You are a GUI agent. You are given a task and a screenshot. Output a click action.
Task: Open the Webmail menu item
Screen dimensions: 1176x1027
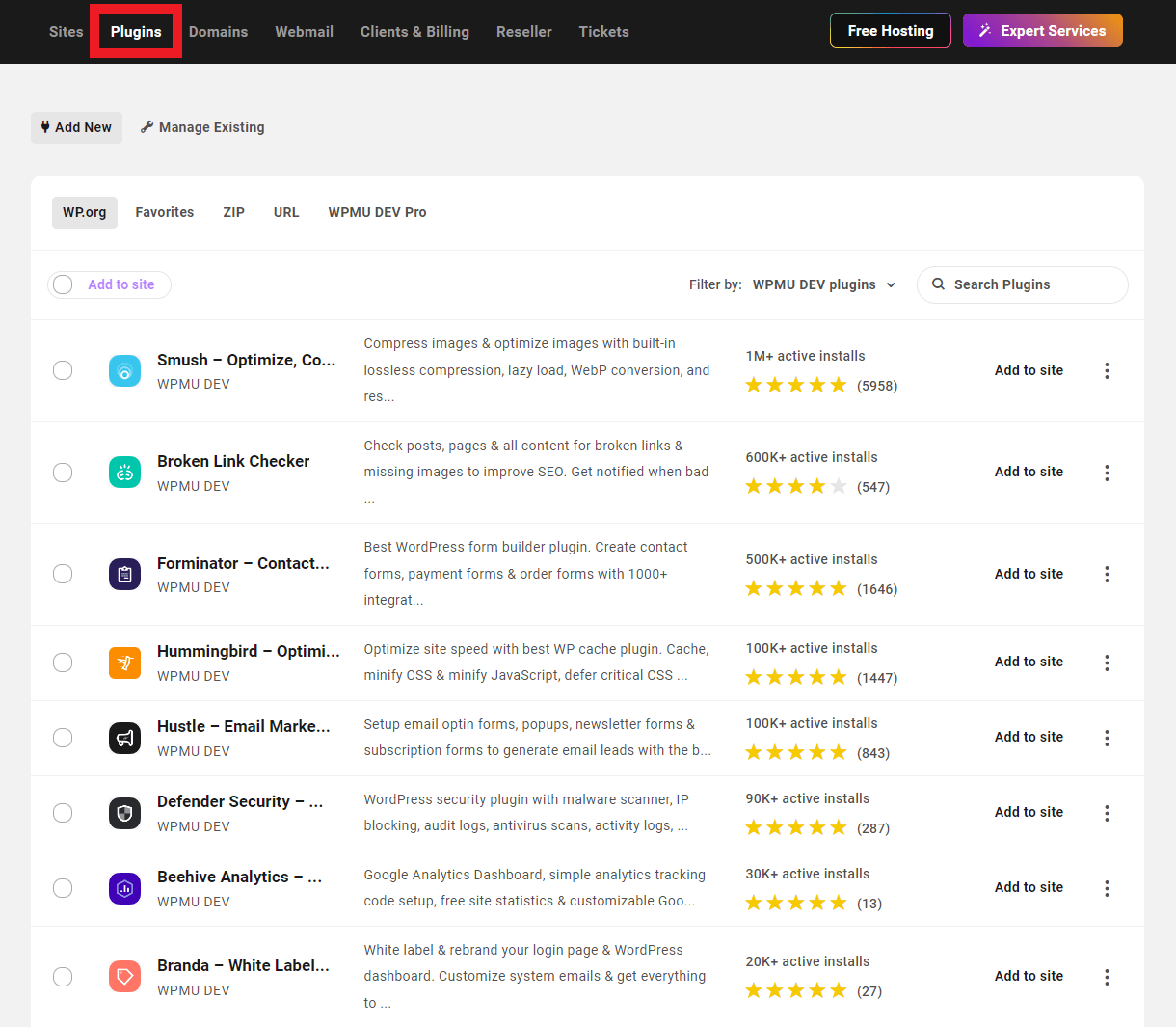[304, 32]
